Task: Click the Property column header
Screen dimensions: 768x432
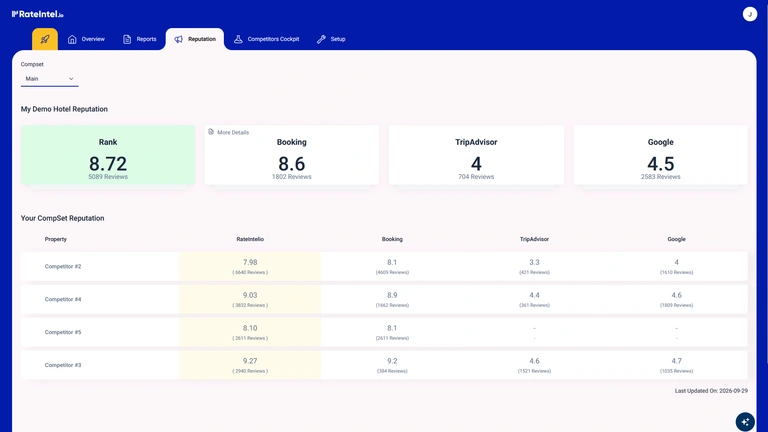Action: point(56,239)
